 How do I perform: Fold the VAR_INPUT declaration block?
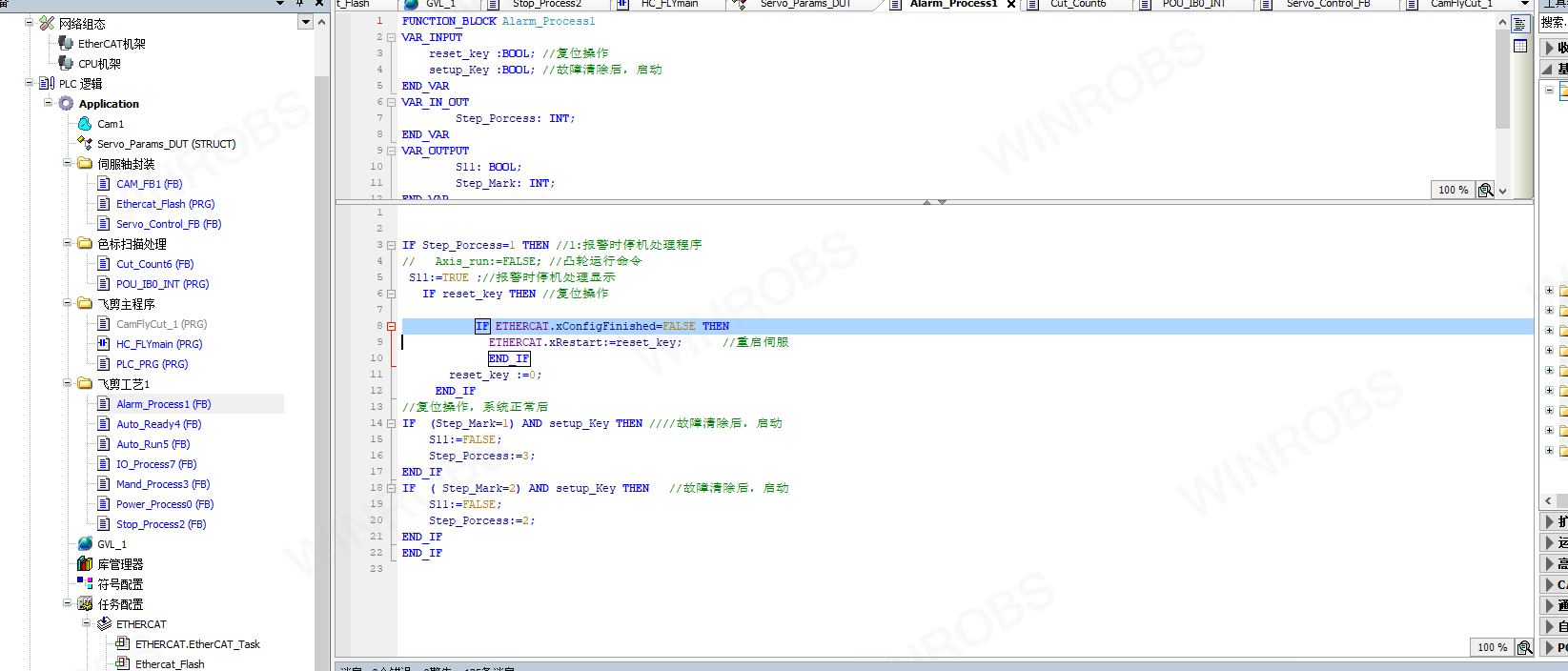pos(391,37)
